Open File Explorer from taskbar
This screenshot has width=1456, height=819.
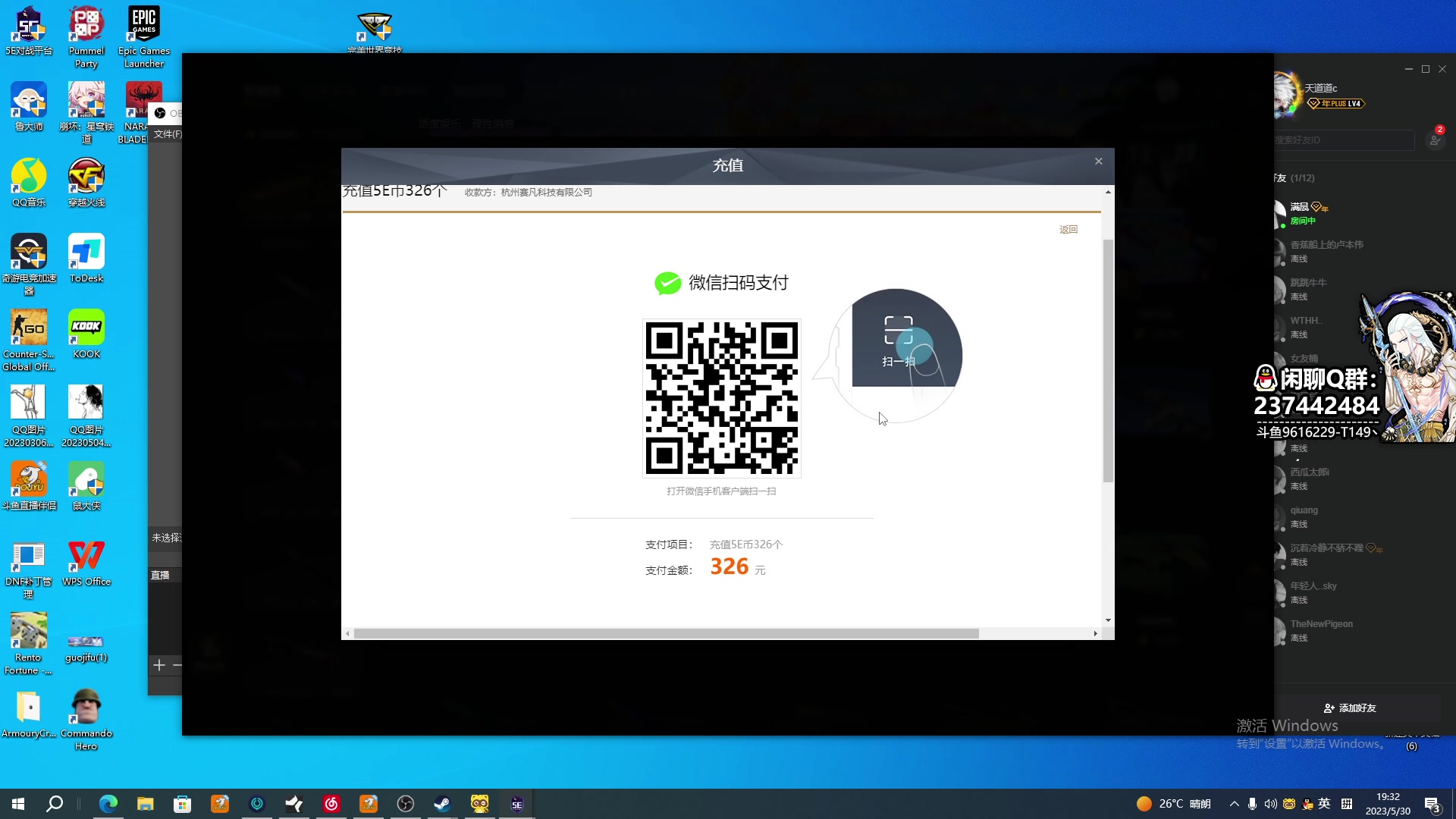[145, 804]
